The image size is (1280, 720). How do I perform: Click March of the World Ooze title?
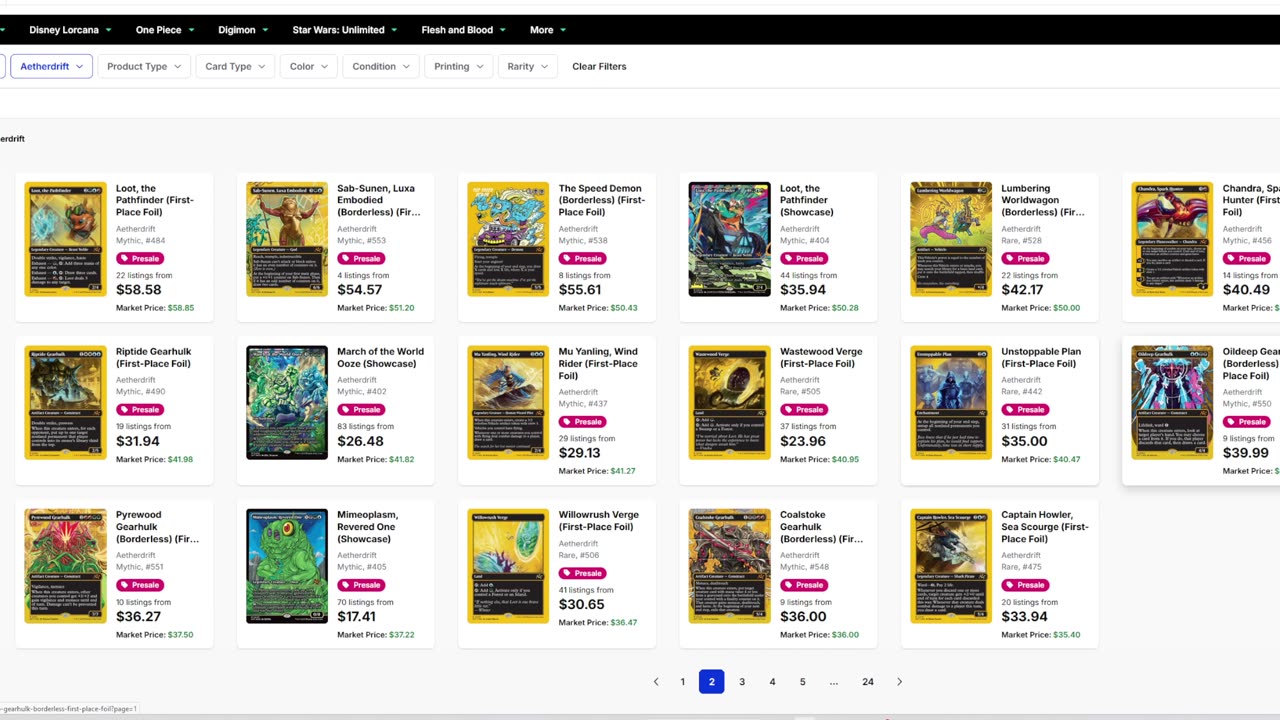click(380, 358)
